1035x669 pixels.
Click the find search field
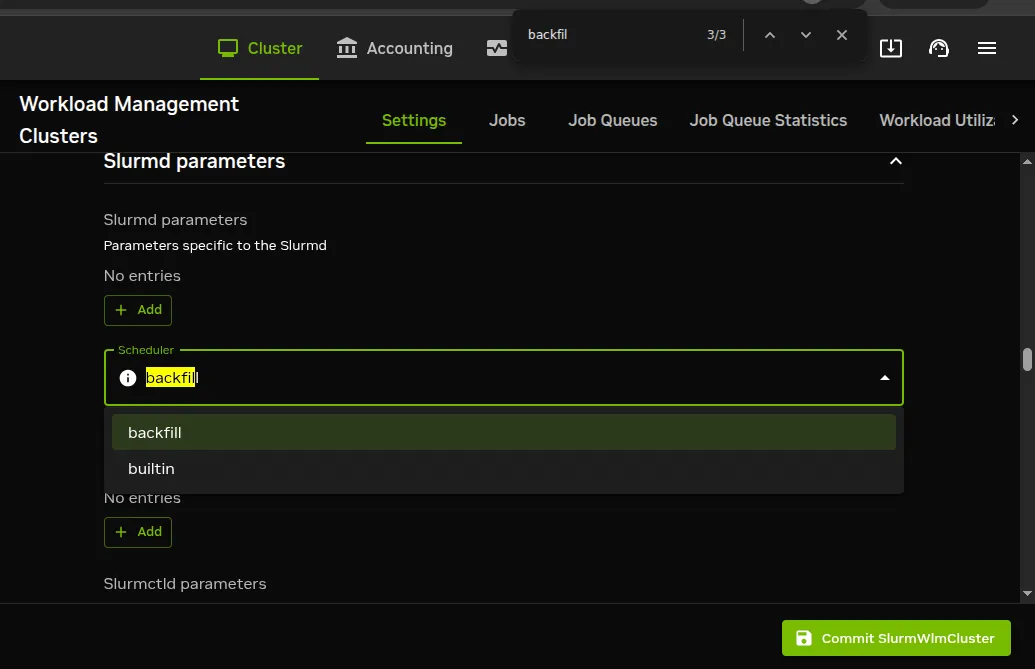click(x=607, y=35)
